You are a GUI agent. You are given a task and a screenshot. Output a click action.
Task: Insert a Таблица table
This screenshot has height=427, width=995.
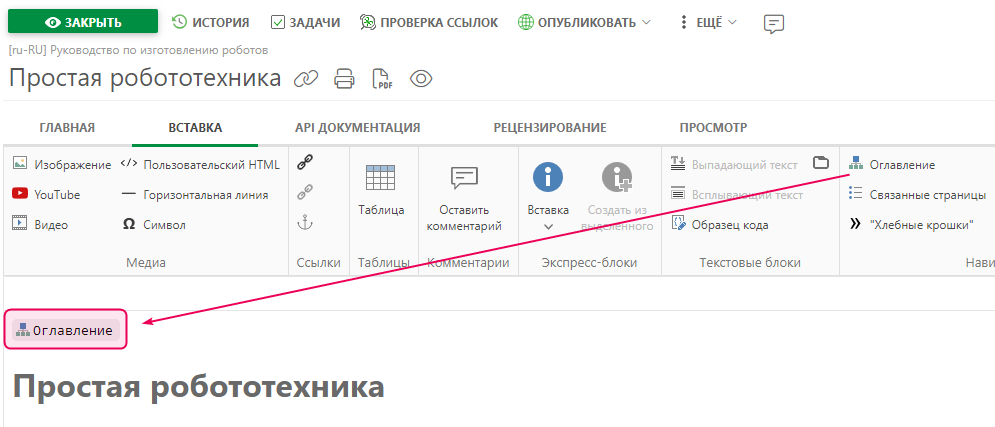click(381, 190)
